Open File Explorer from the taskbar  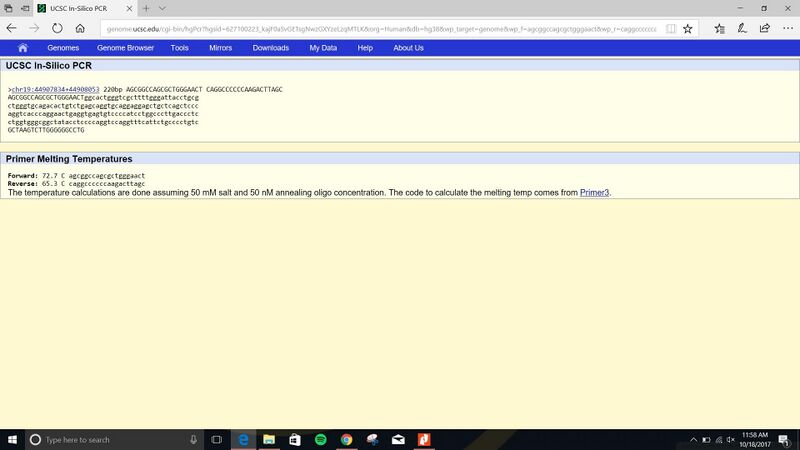click(x=268, y=439)
